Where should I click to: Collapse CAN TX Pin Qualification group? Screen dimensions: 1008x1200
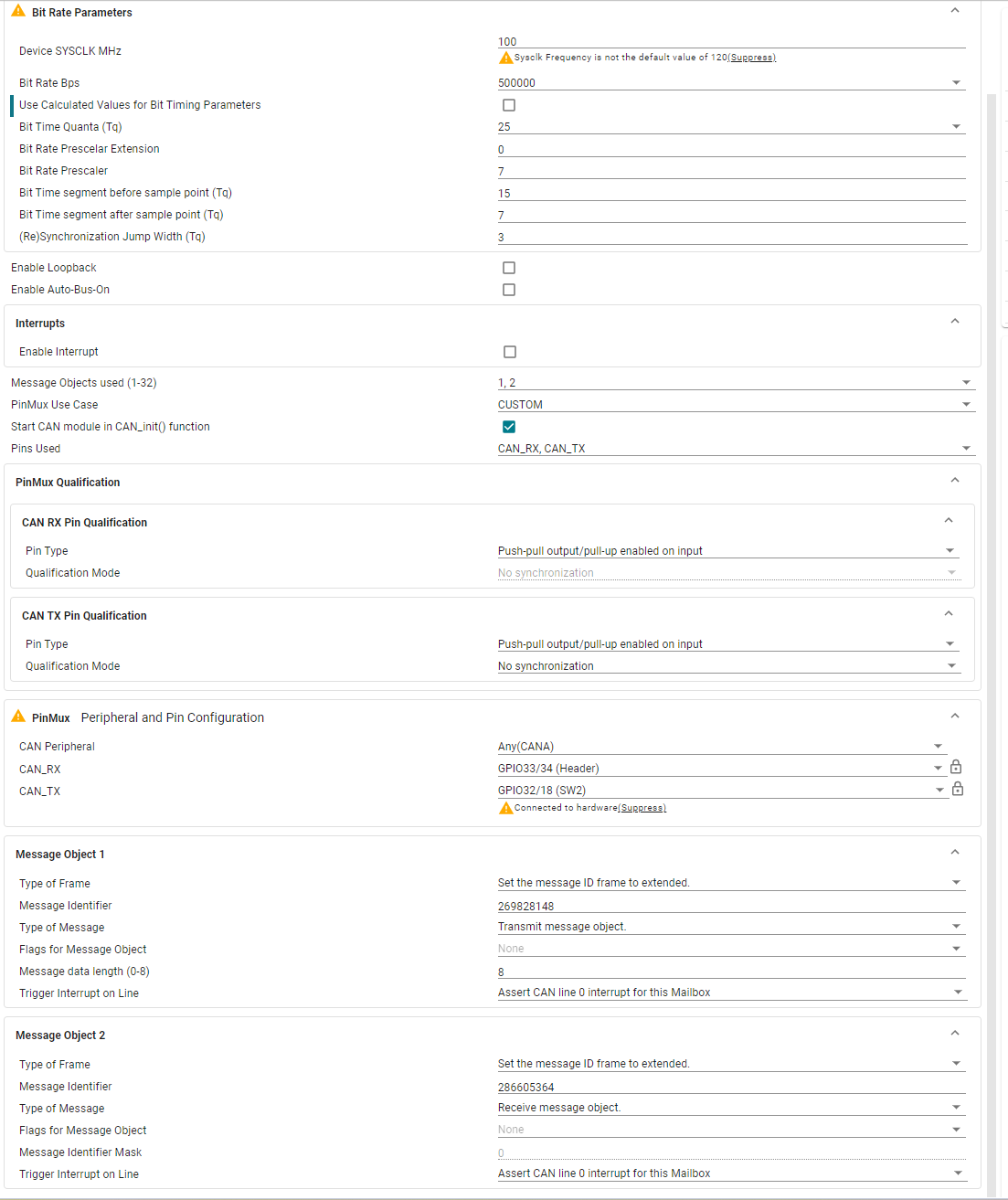click(949, 614)
